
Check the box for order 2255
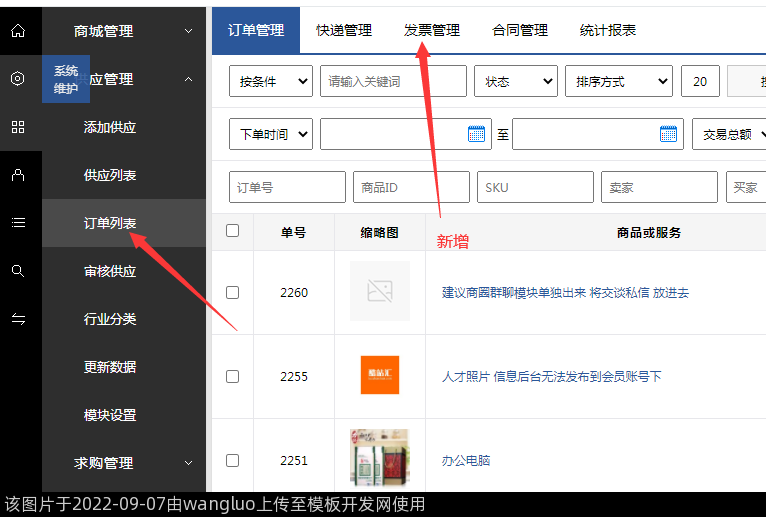tap(233, 377)
